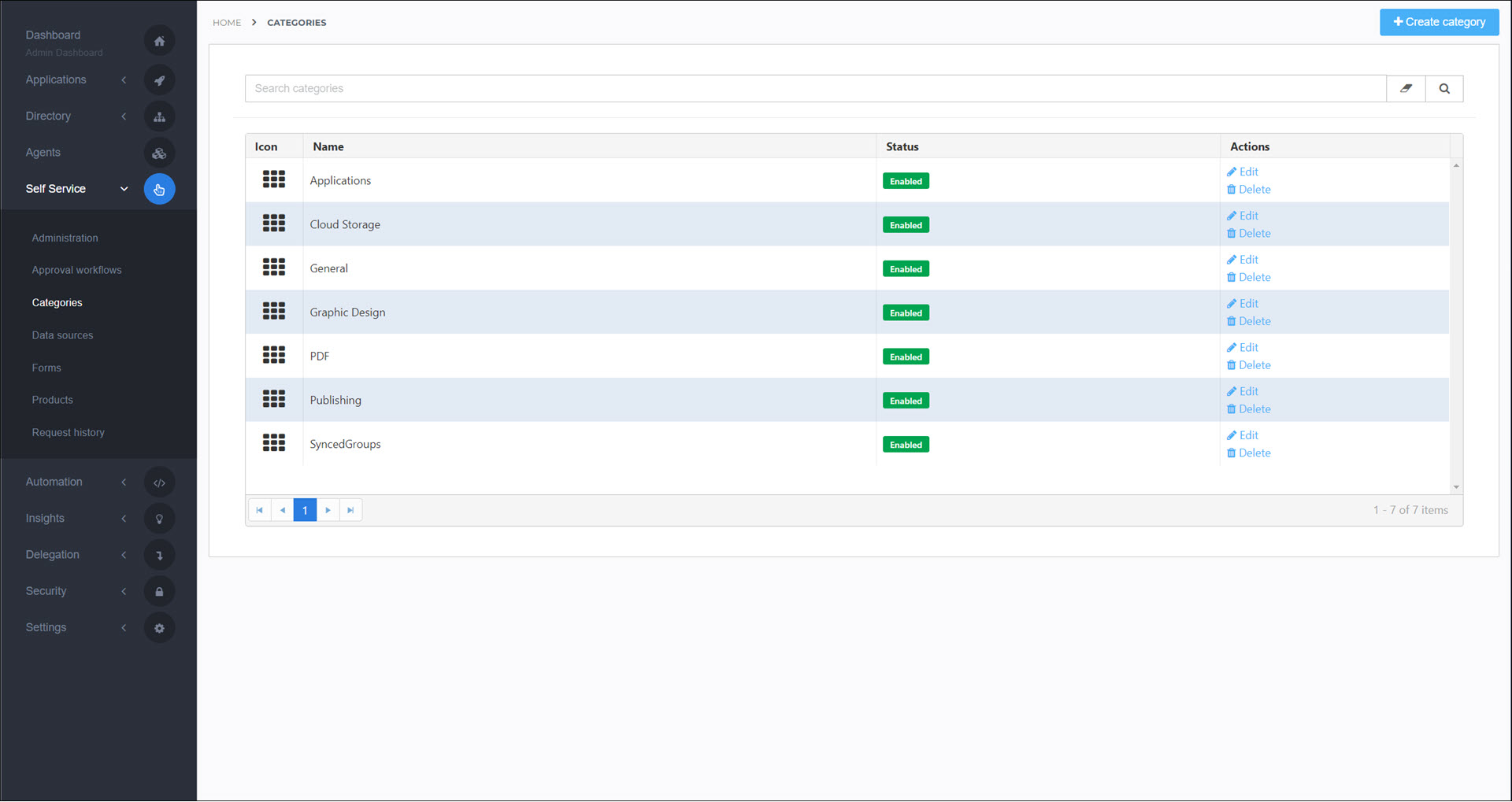
Task: Open Dashboard home icon
Action: 159,41
